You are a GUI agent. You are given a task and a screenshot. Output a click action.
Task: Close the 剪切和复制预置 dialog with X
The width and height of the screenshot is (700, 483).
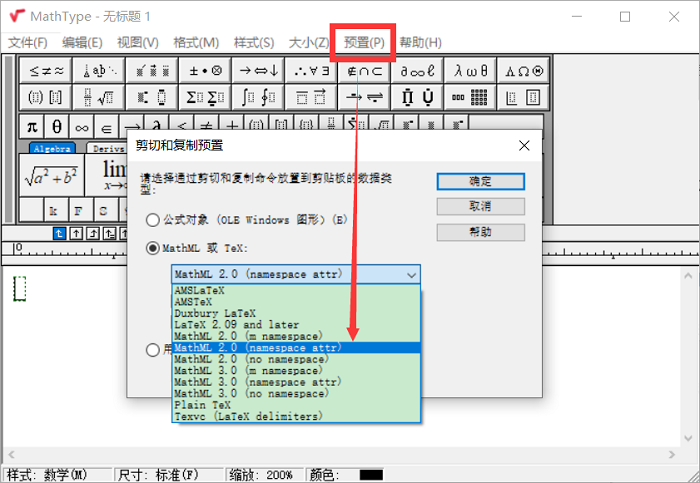click(524, 146)
